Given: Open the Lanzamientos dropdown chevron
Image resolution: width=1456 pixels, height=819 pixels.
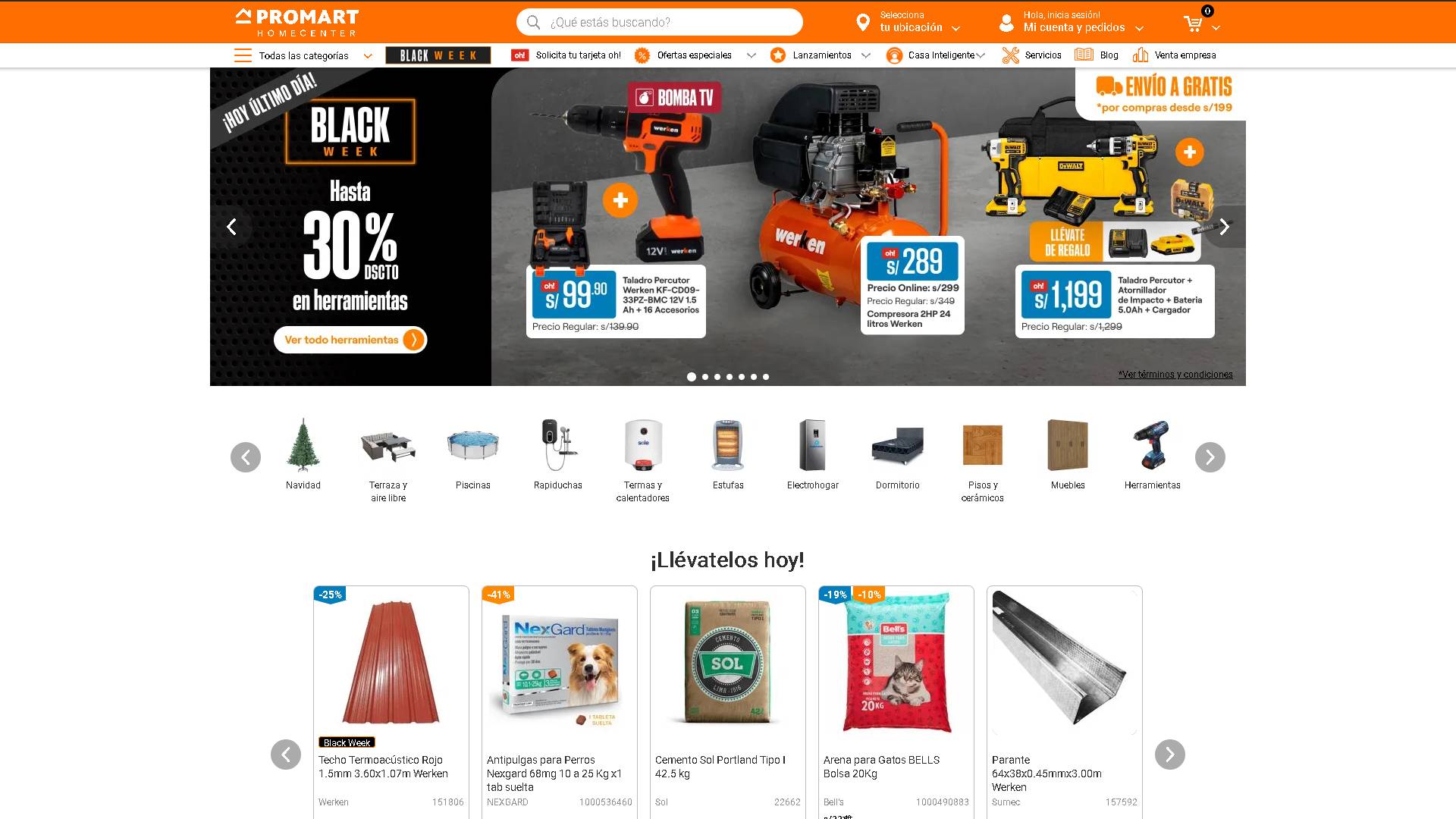Looking at the screenshot, I should pos(865,55).
